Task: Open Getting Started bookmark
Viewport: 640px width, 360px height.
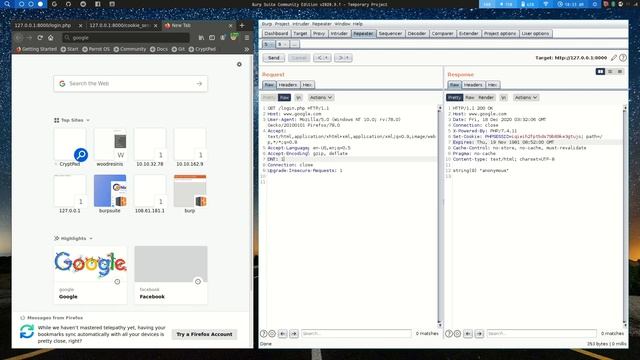Action: pos(37,49)
